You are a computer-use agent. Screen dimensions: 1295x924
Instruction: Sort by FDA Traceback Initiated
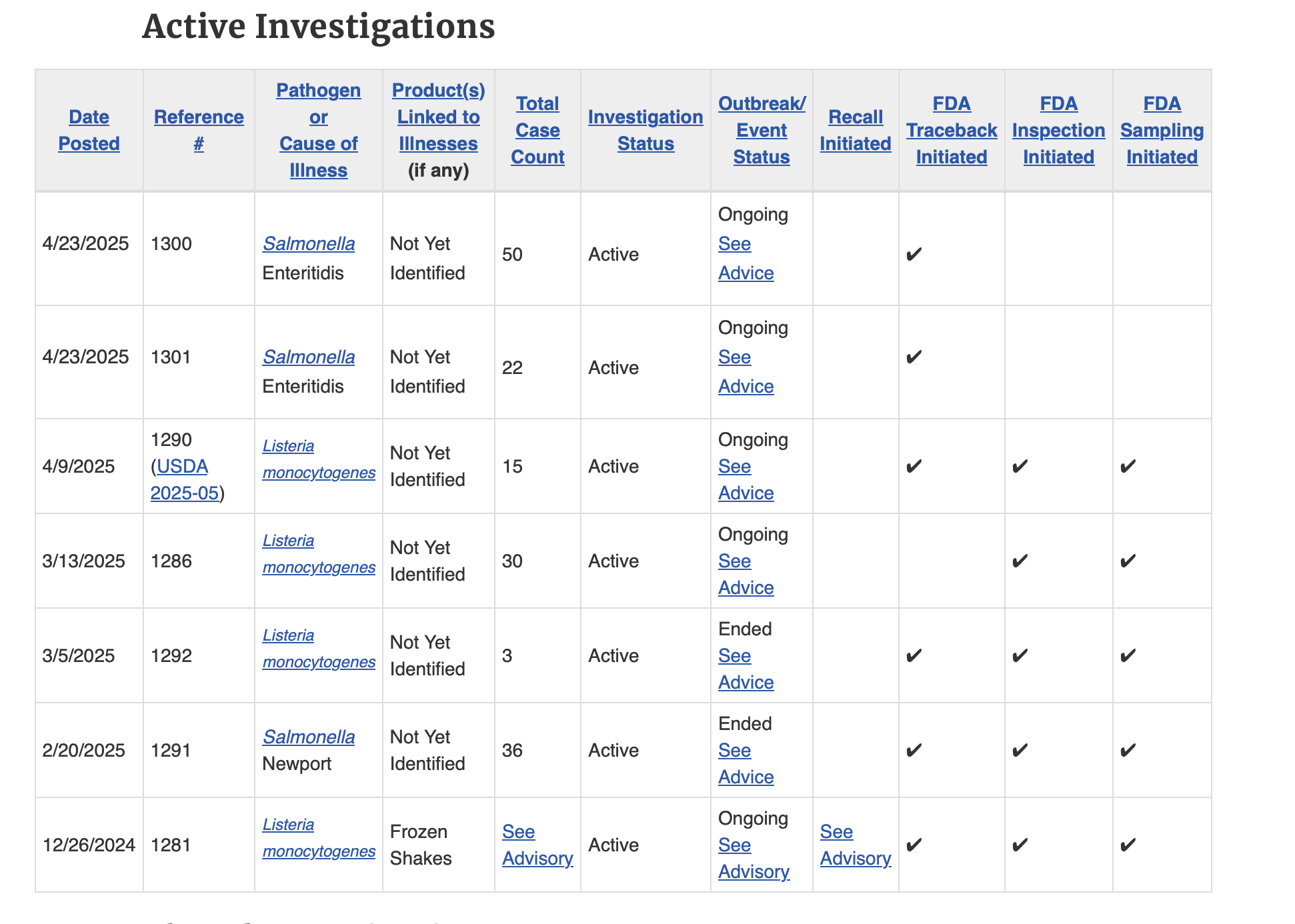point(951,130)
